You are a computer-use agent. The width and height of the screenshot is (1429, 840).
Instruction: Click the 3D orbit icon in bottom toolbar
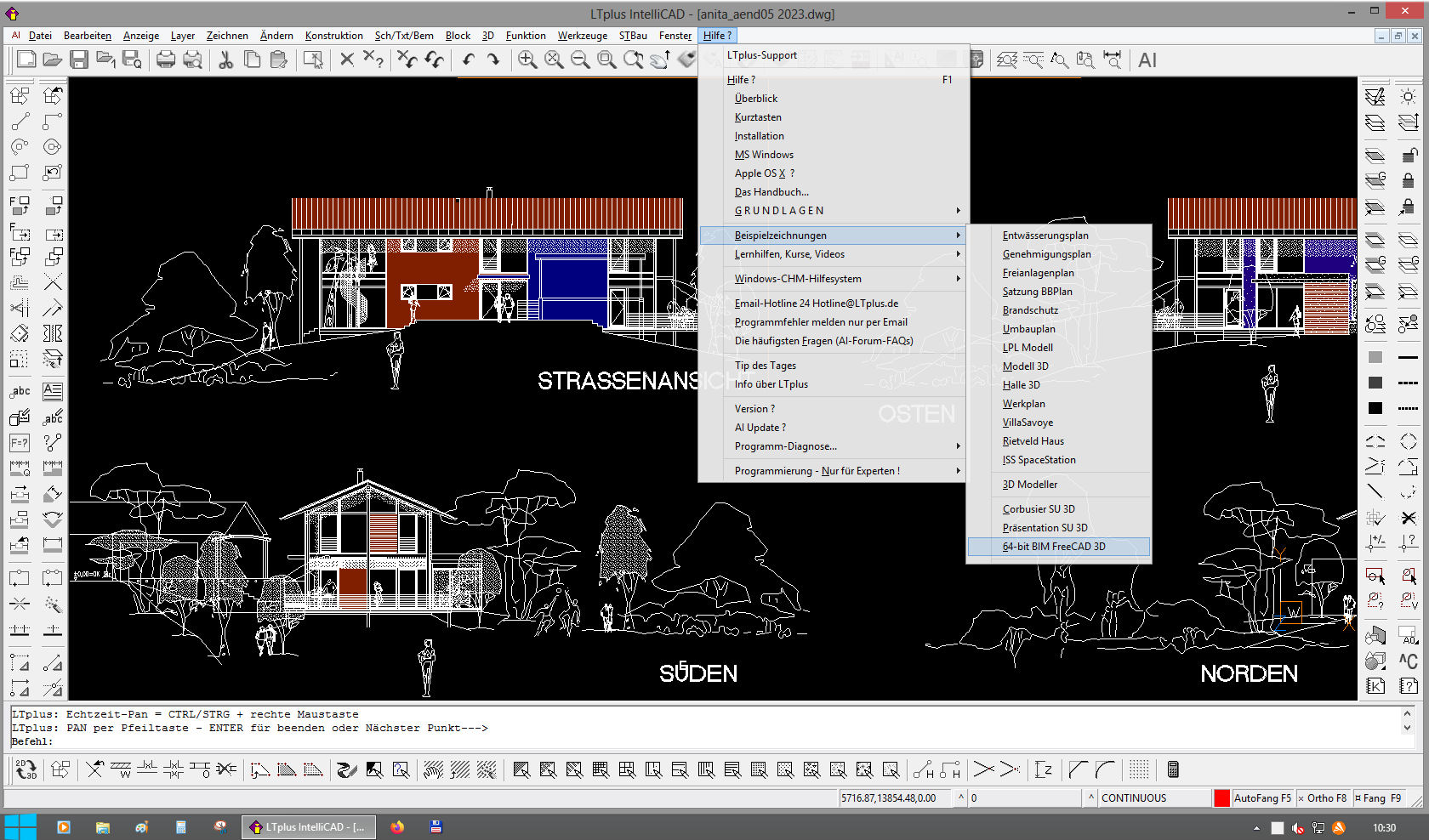(x=26, y=769)
